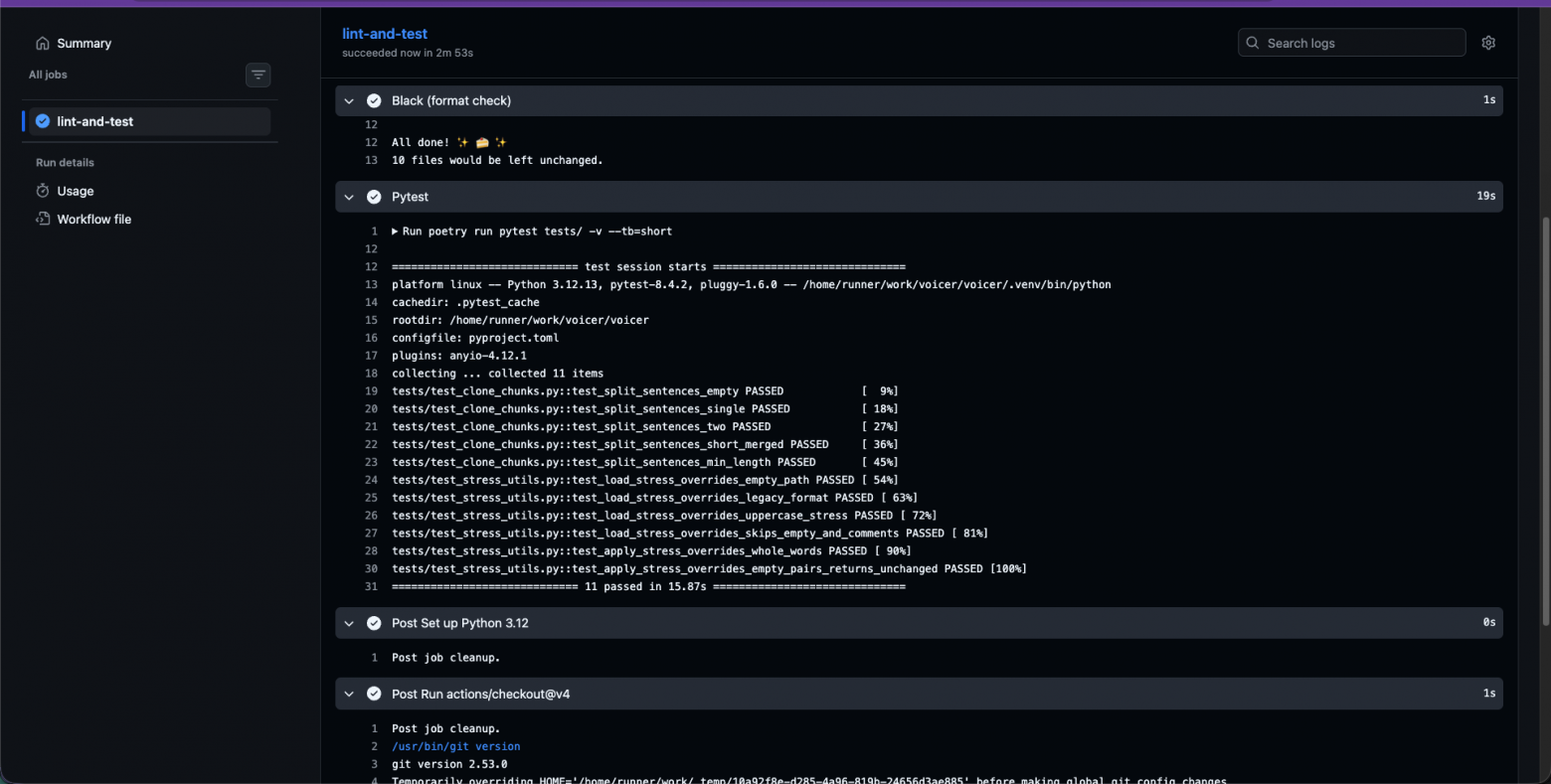Open the Summary page

(84, 44)
